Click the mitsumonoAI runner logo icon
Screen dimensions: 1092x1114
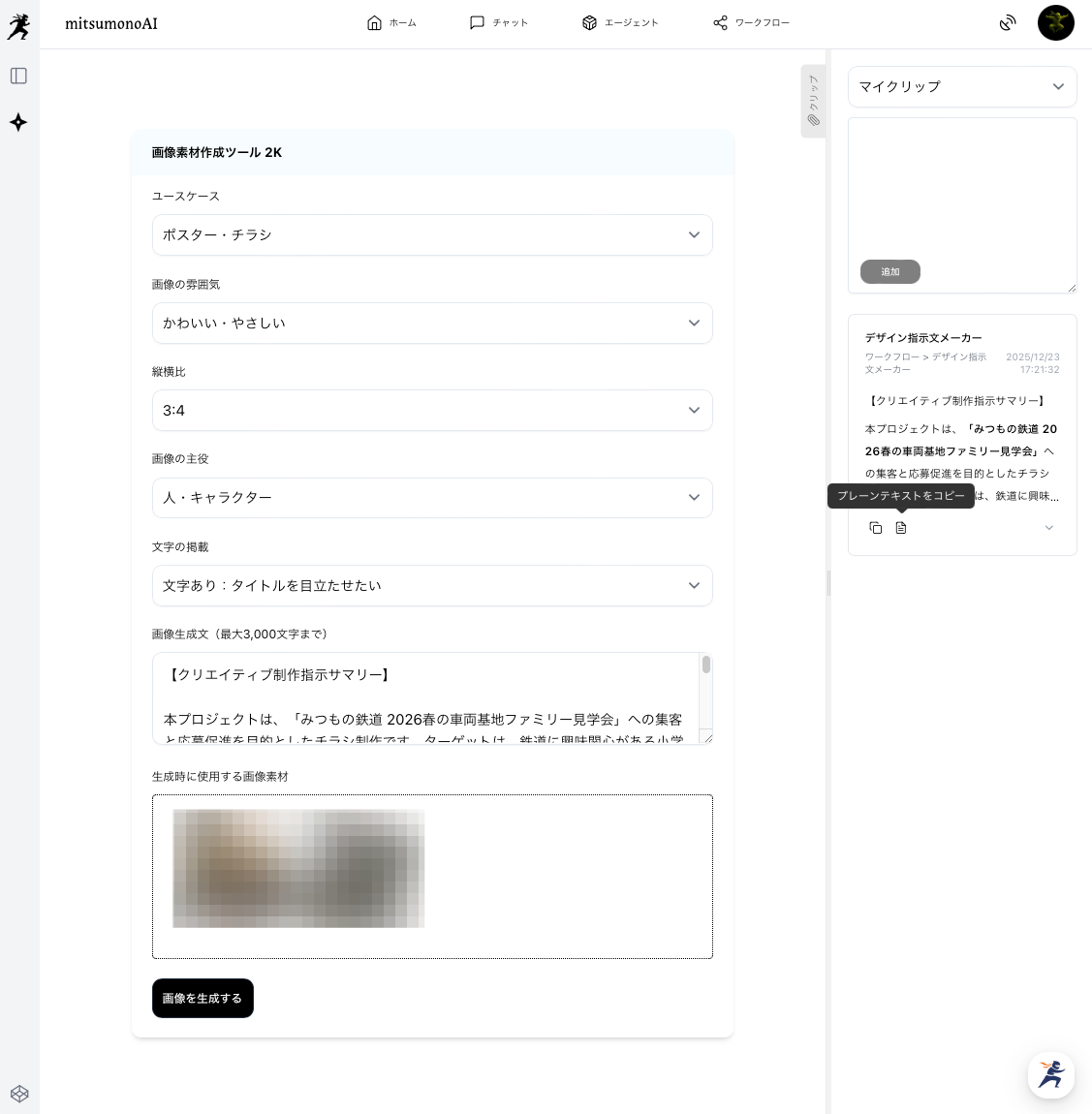[x=18, y=26]
